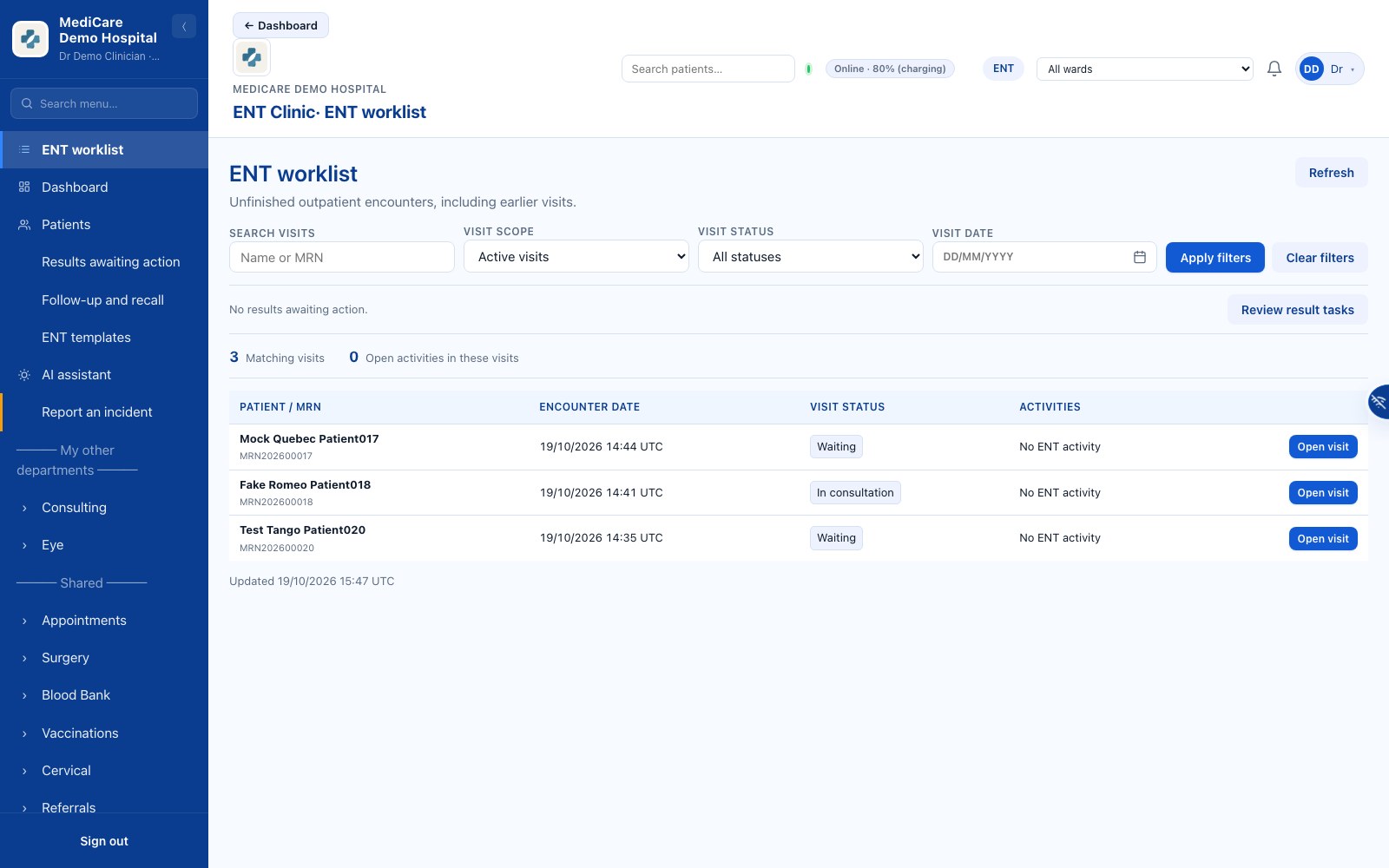Screen dimensions: 1389x868
Task: Click the ENT department badge
Action: point(1004,69)
